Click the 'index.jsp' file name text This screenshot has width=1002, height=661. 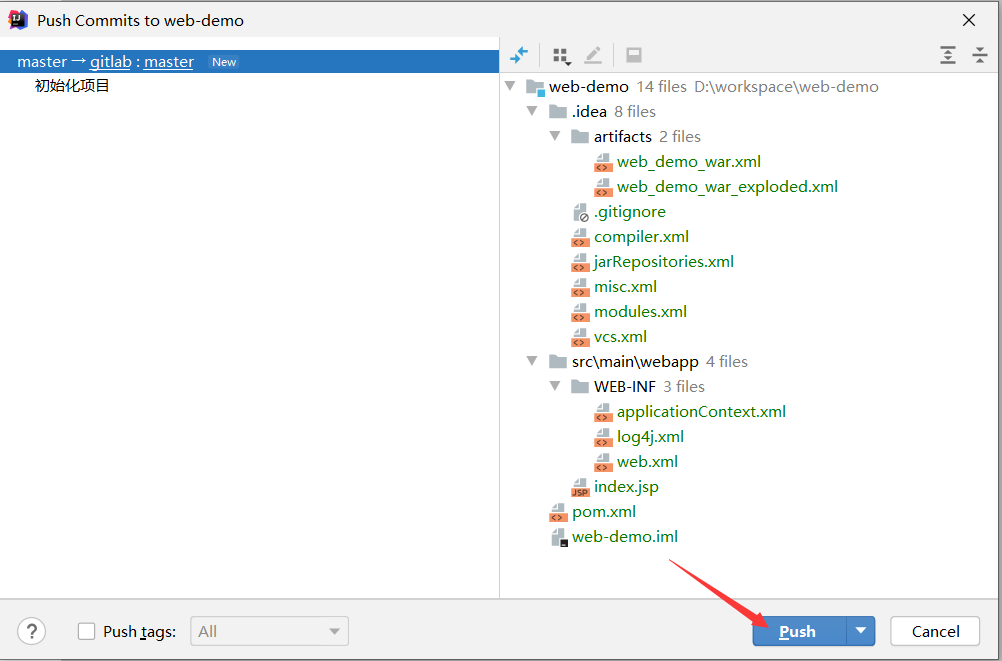click(626, 487)
